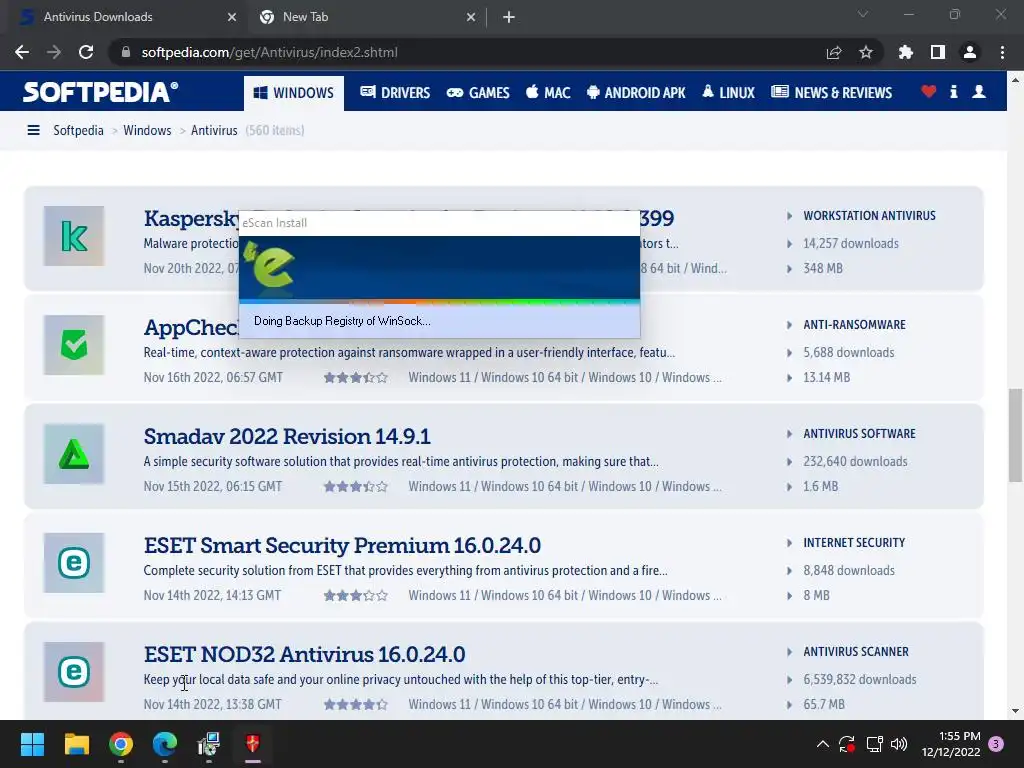This screenshot has width=1024, height=768.
Task: Click the share page icon in address bar
Action: (x=834, y=52)
